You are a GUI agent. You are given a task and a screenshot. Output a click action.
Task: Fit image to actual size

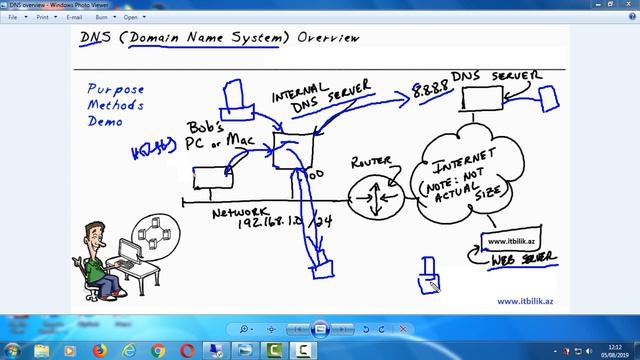(x=271, y=329)
